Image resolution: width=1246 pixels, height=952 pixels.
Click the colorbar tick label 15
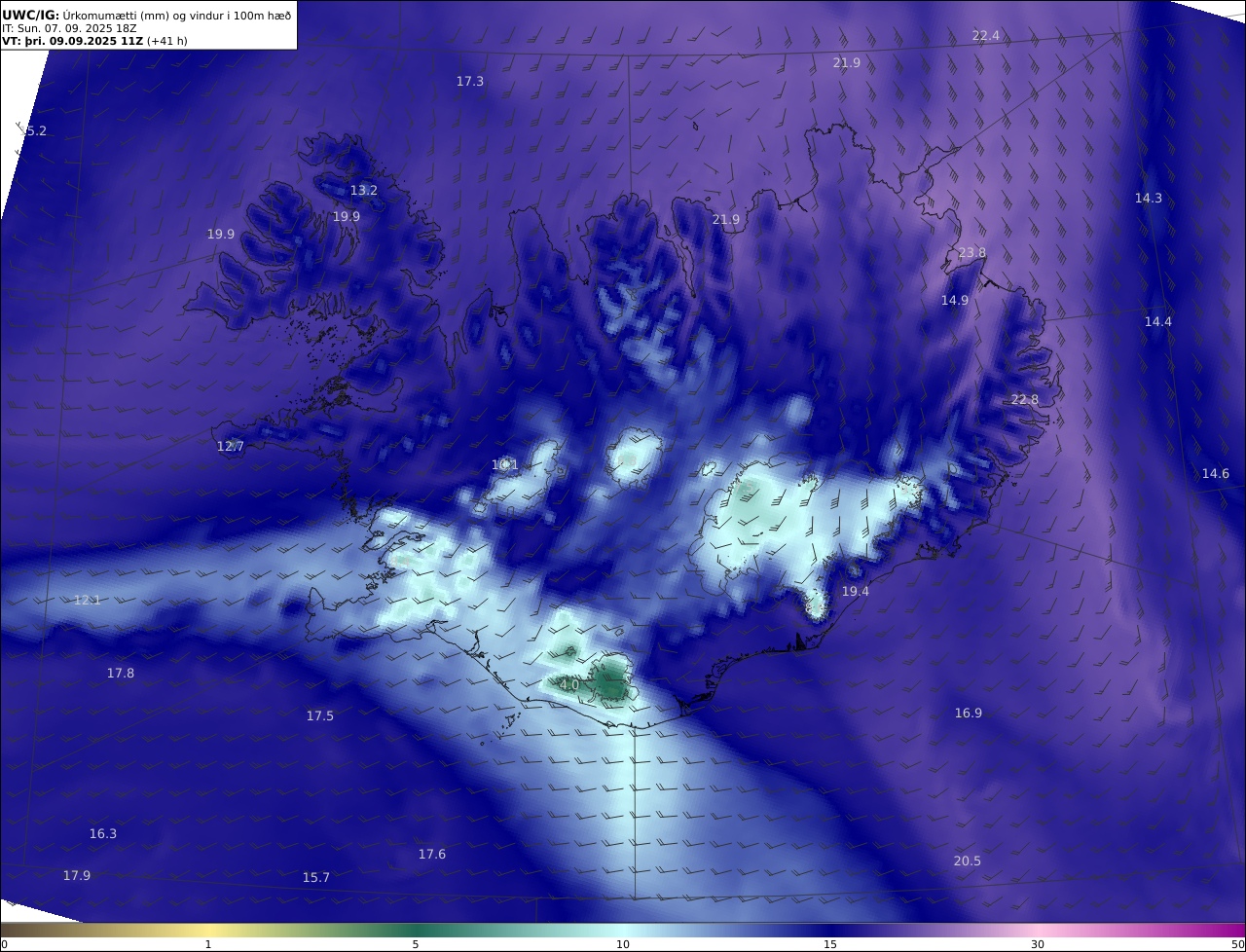(x=830, y=944)
